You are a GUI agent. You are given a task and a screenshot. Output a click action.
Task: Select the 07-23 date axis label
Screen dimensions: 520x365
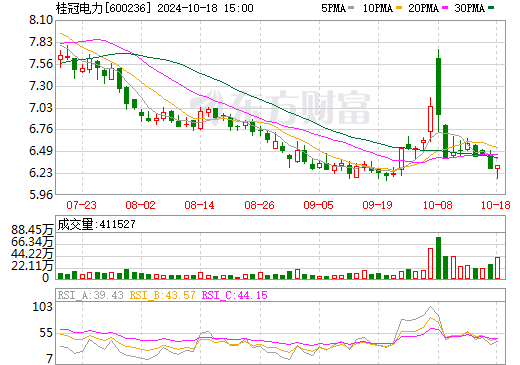(81, 205)
